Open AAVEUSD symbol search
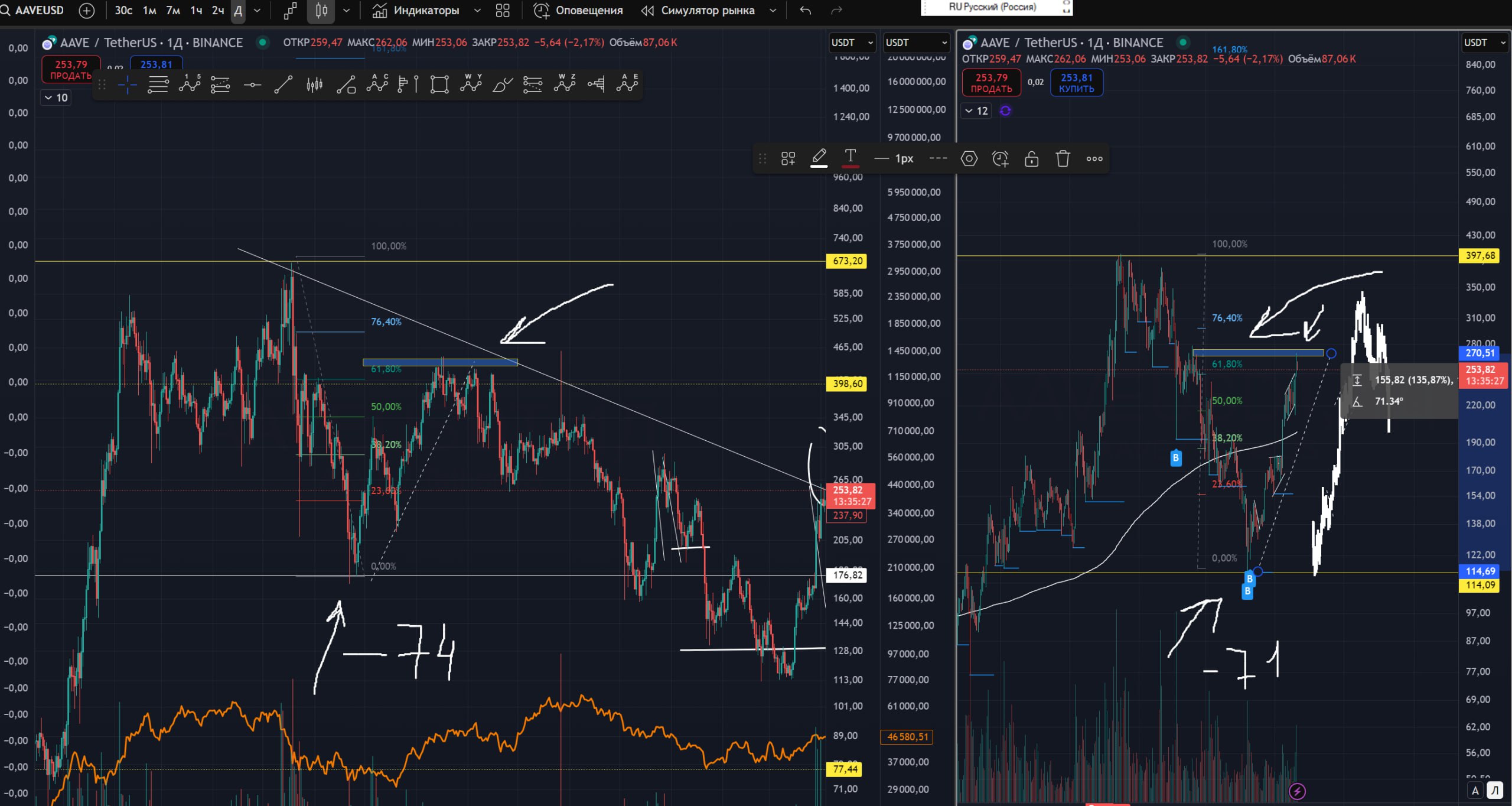 32,11
